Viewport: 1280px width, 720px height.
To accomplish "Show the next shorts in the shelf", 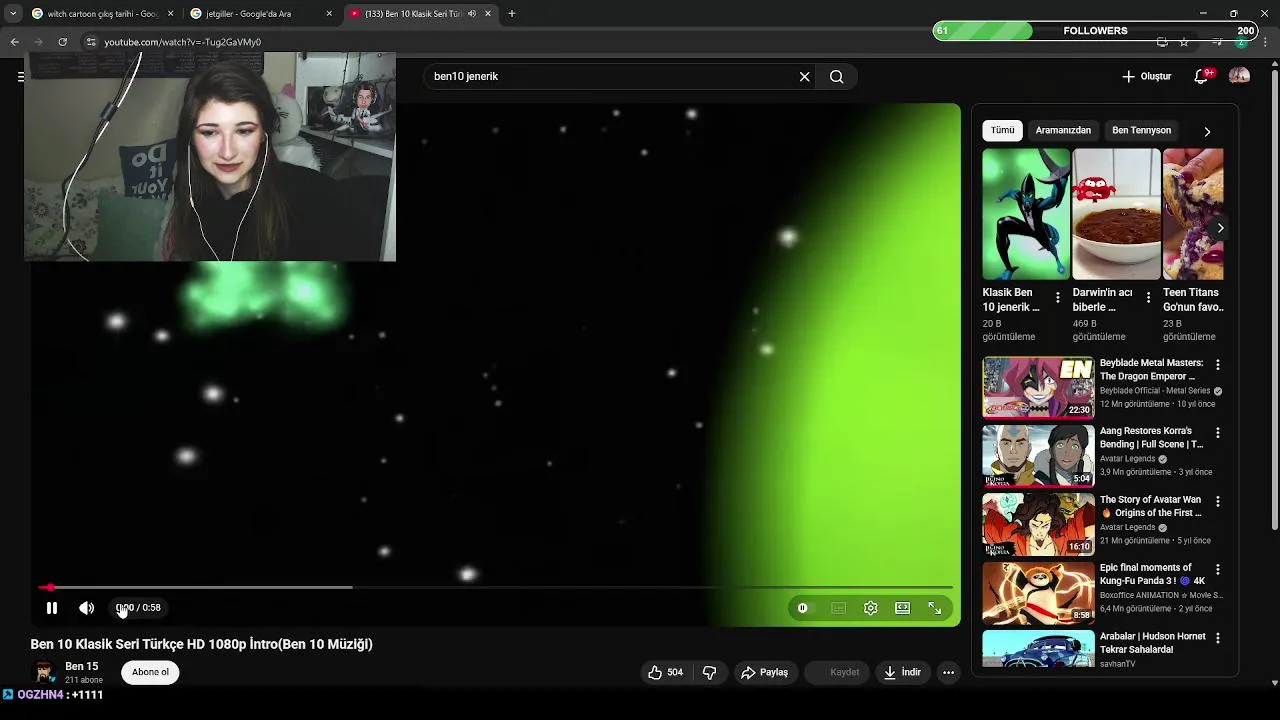I will click(1220, 228).
